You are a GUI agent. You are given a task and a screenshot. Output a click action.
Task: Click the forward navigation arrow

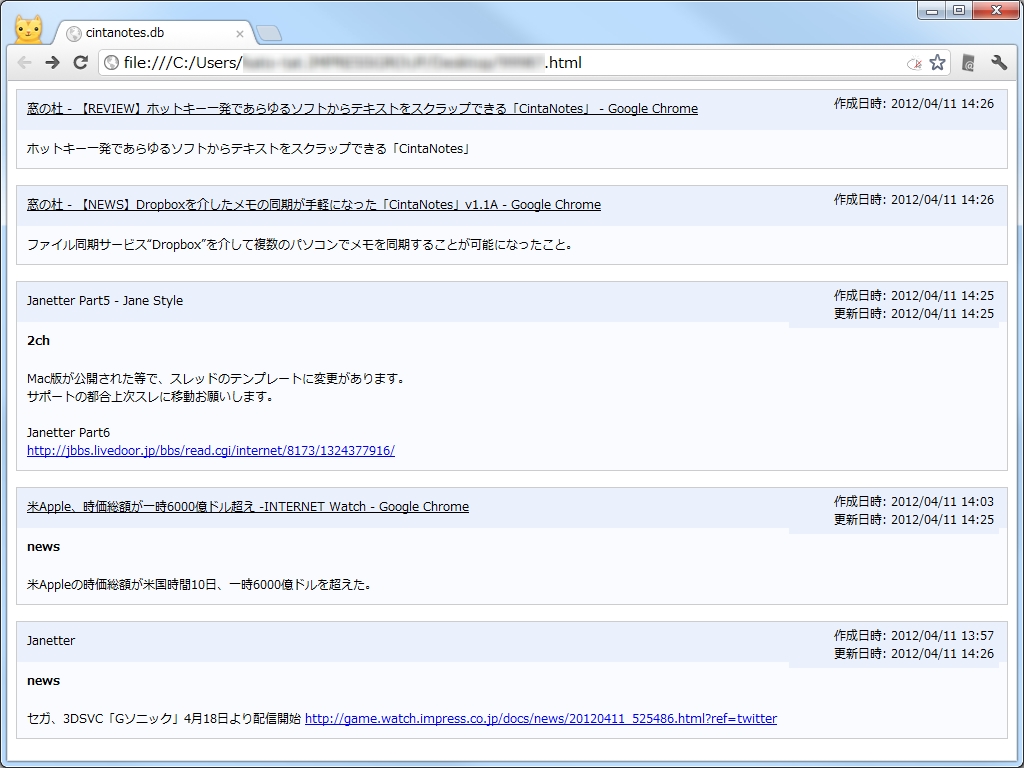[53, 62]
